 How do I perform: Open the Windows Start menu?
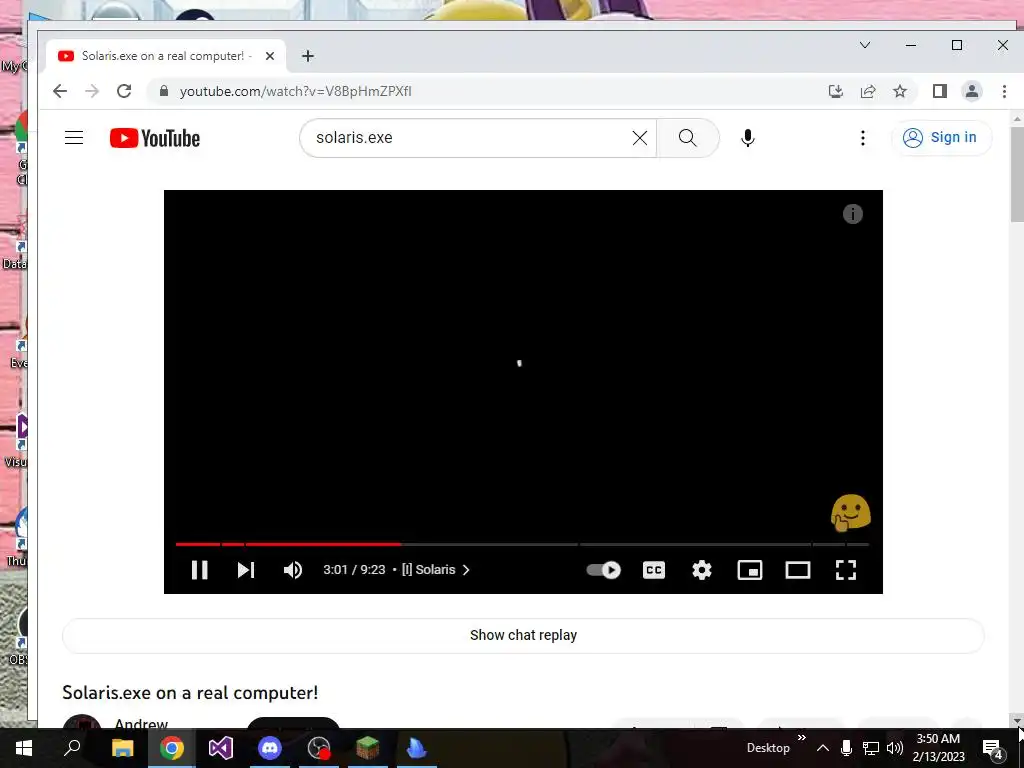(24, 748)
